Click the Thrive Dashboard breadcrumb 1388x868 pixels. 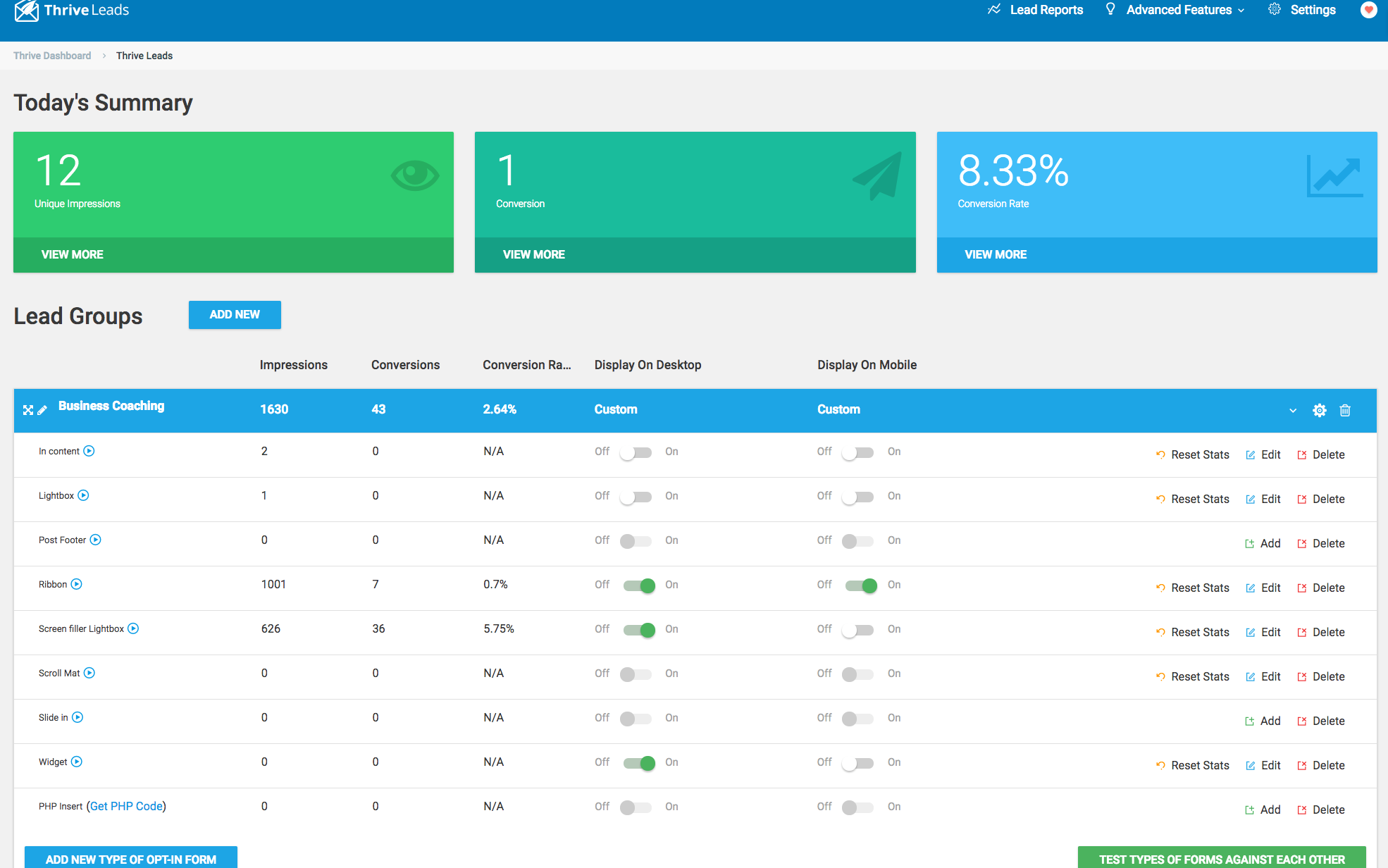(x=52, y=55)
